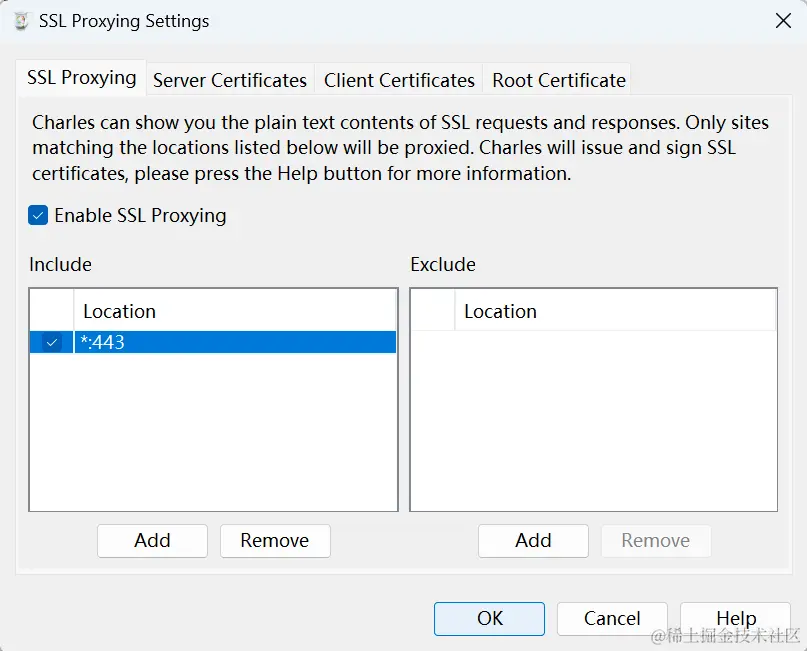Open Help for SSL proxying
This screenshot has height=651, width=807.
click(x=735, y=619)
